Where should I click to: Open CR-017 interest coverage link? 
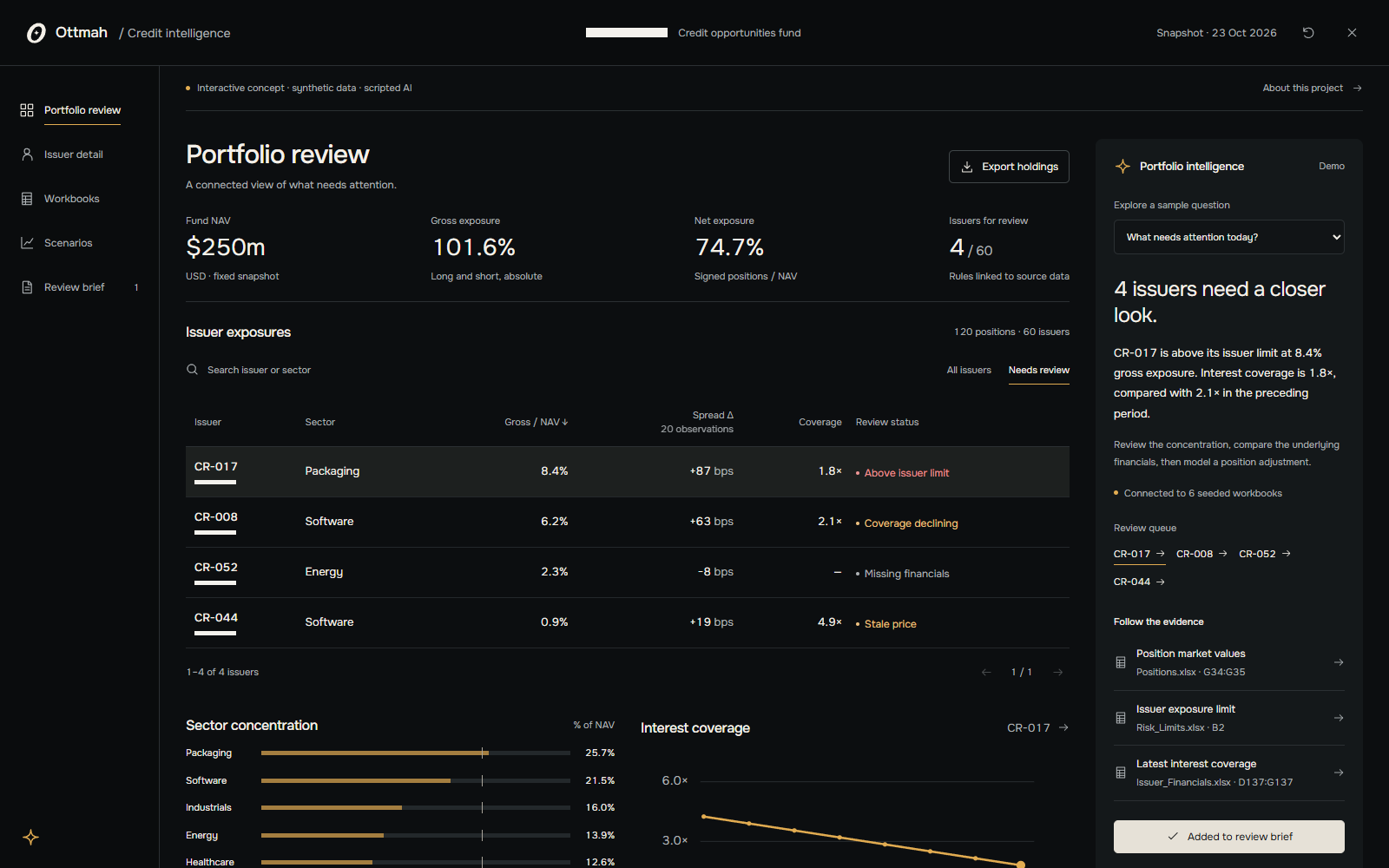click(1037, 727)
